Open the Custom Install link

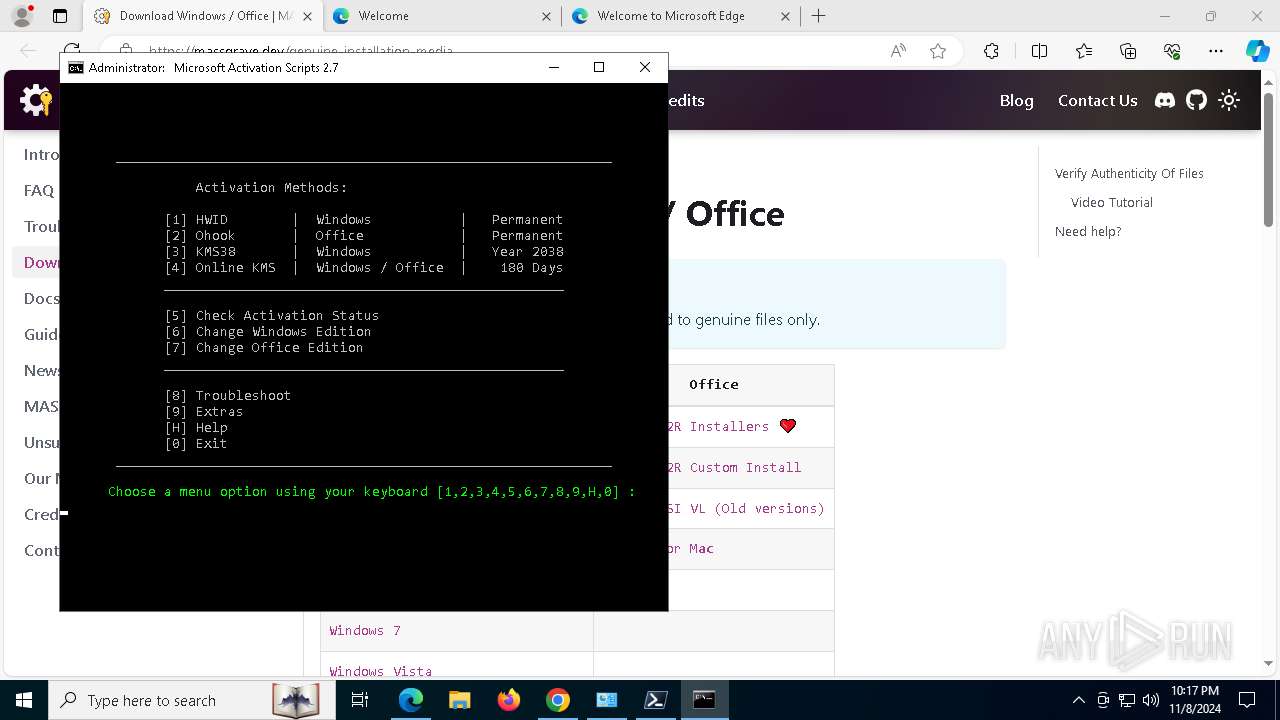(734, 467)
